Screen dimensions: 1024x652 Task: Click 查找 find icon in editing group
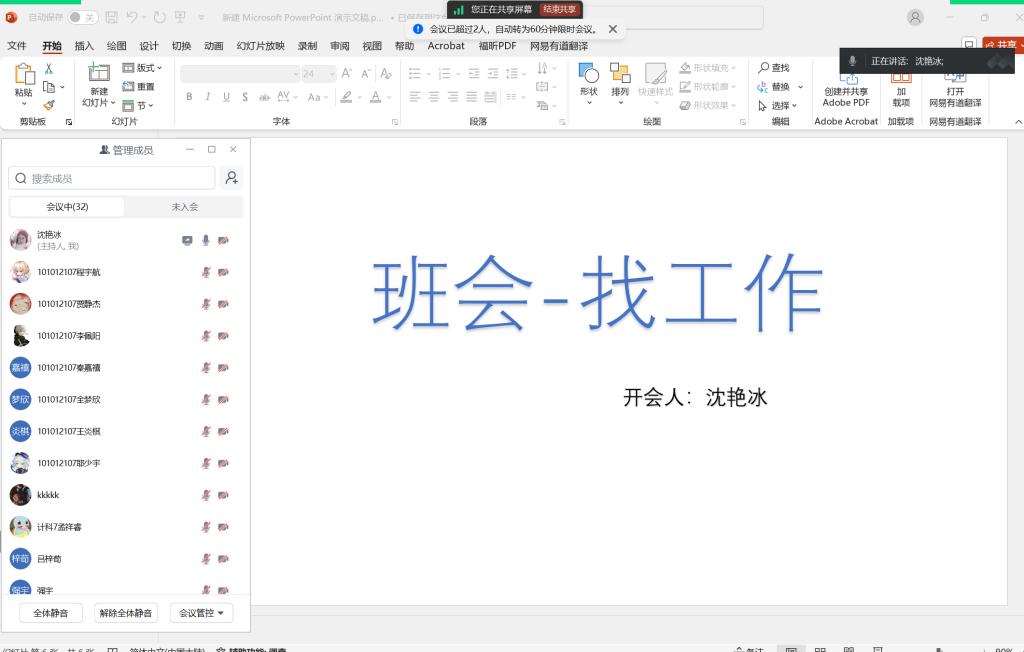pos(774,68)
